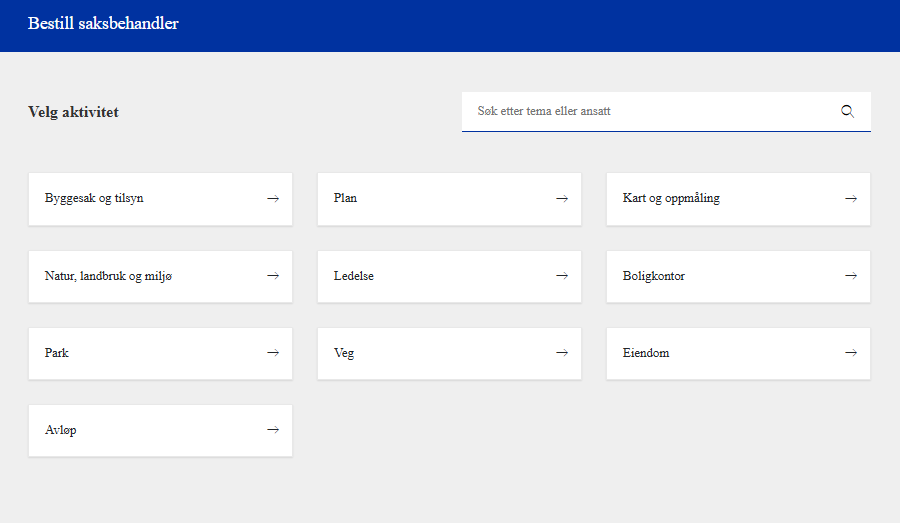Image resolution: width=900 pixels, height=523 pixels.
Task: Click the magnifying glass search icon
Action: tap(847, 111)
